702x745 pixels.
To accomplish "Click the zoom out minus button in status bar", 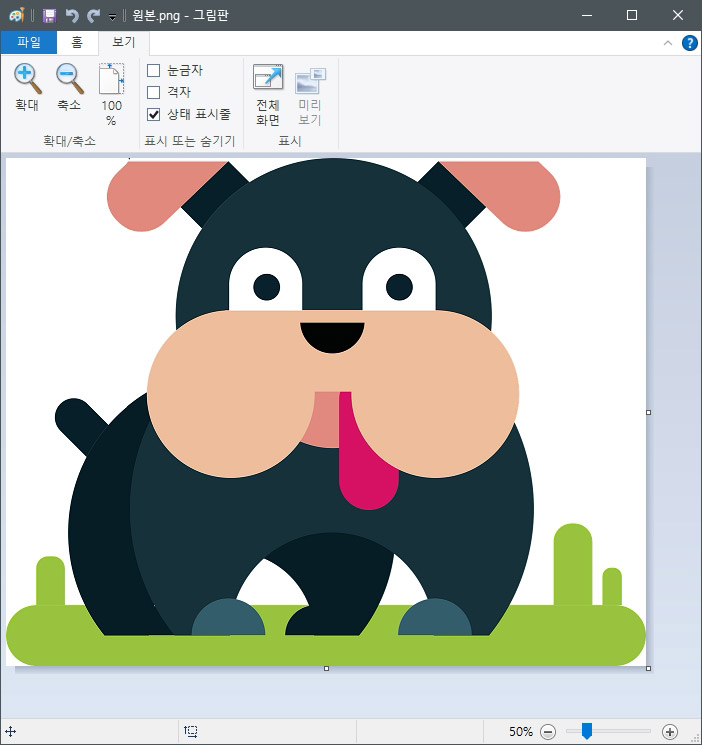I will [548, 732].
